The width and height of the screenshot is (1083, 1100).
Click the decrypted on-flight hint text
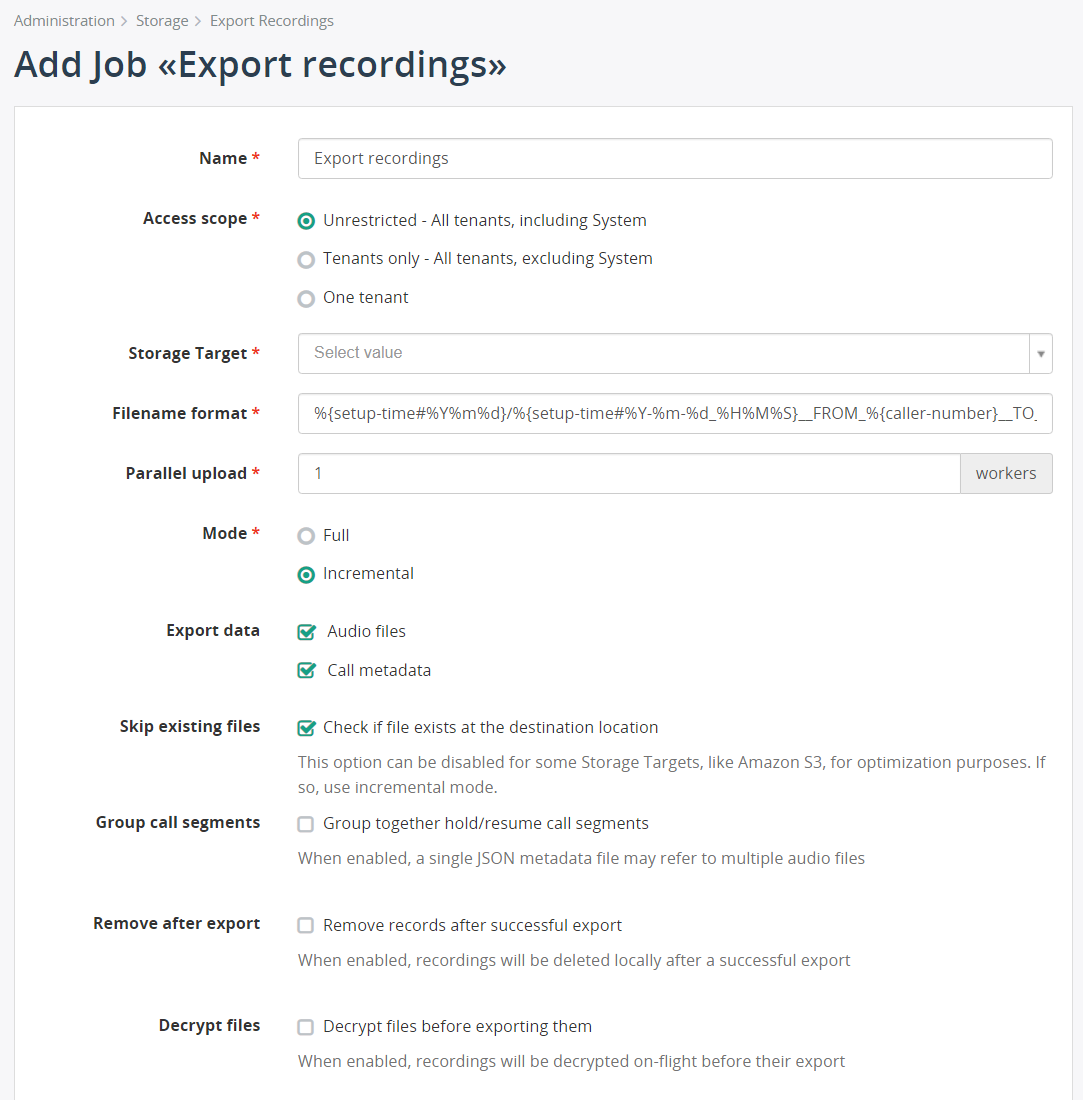click(x=571, y=1061)
